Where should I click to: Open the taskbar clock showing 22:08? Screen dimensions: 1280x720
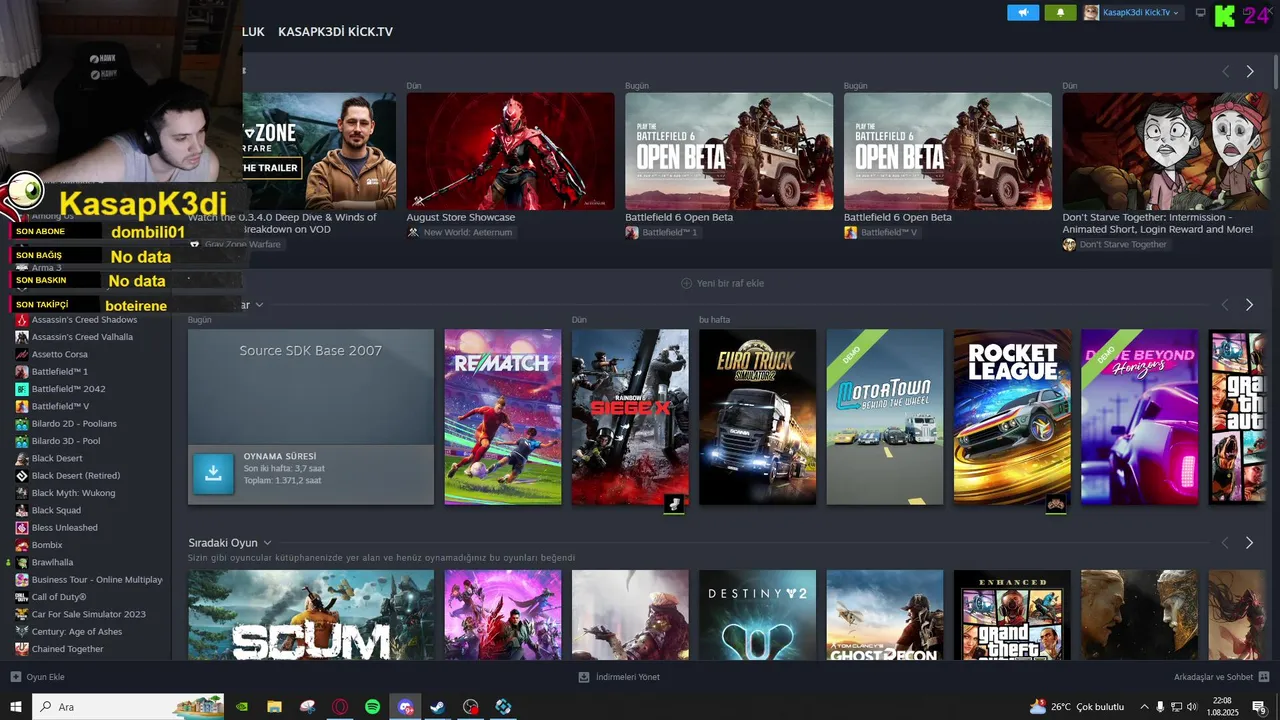(x=1222, y=707)
